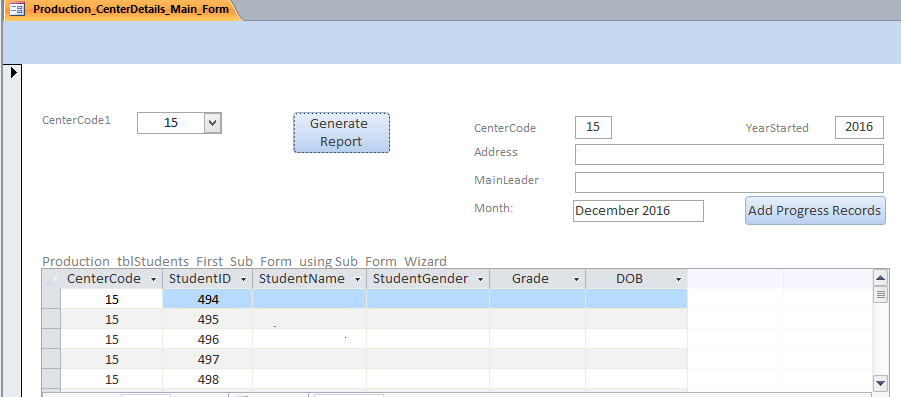Image resolution: width=901 pixels, height=397 pixels.
Task: Click into the Address text field
Action: point(729,155)
